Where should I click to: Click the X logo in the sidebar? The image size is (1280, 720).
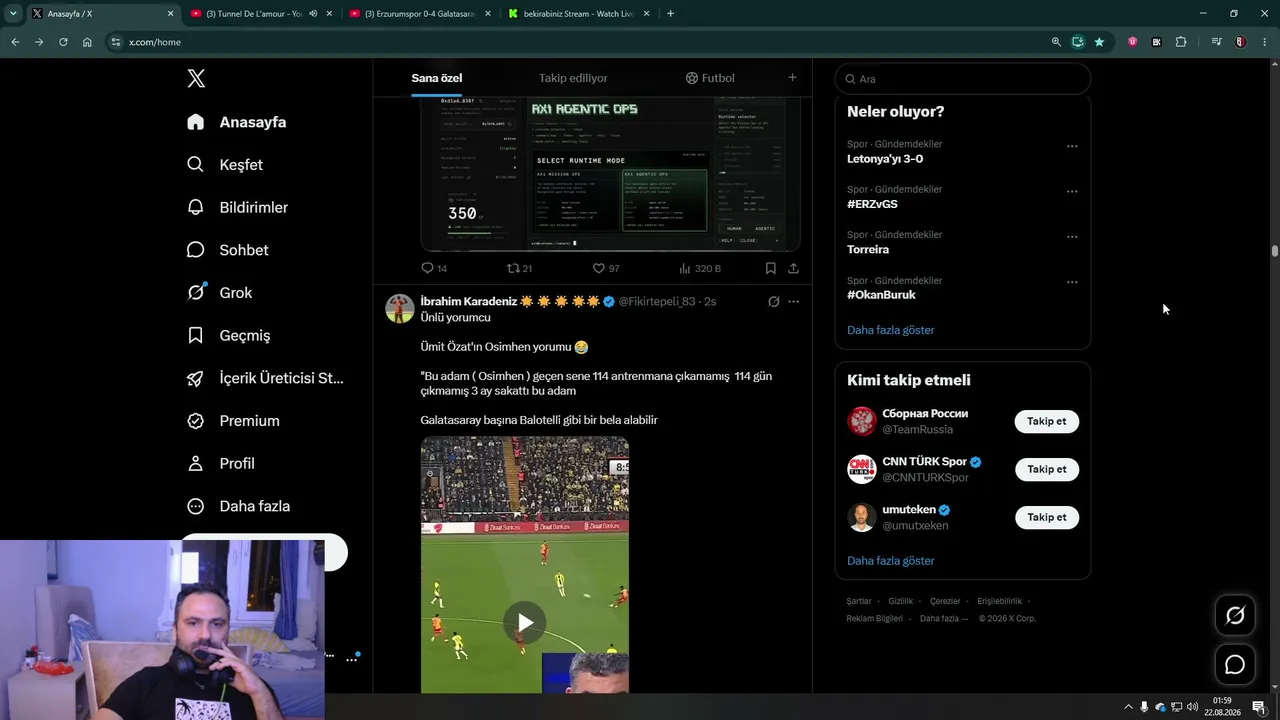pos(196,79)
